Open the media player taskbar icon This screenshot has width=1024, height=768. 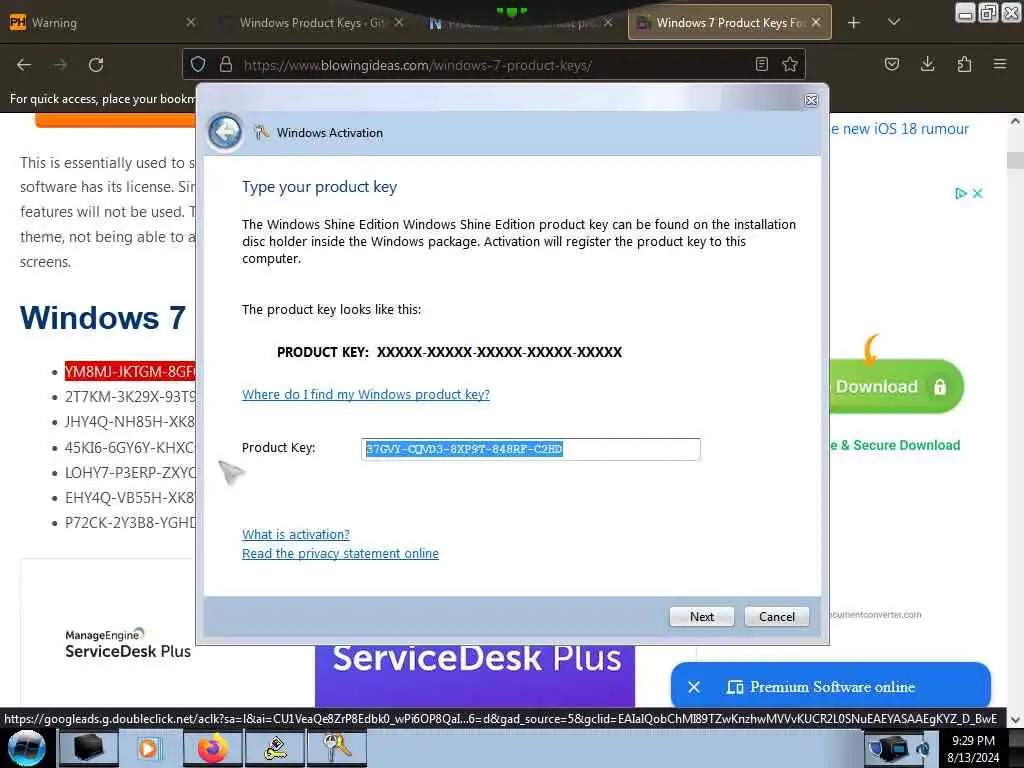[149, 748]
